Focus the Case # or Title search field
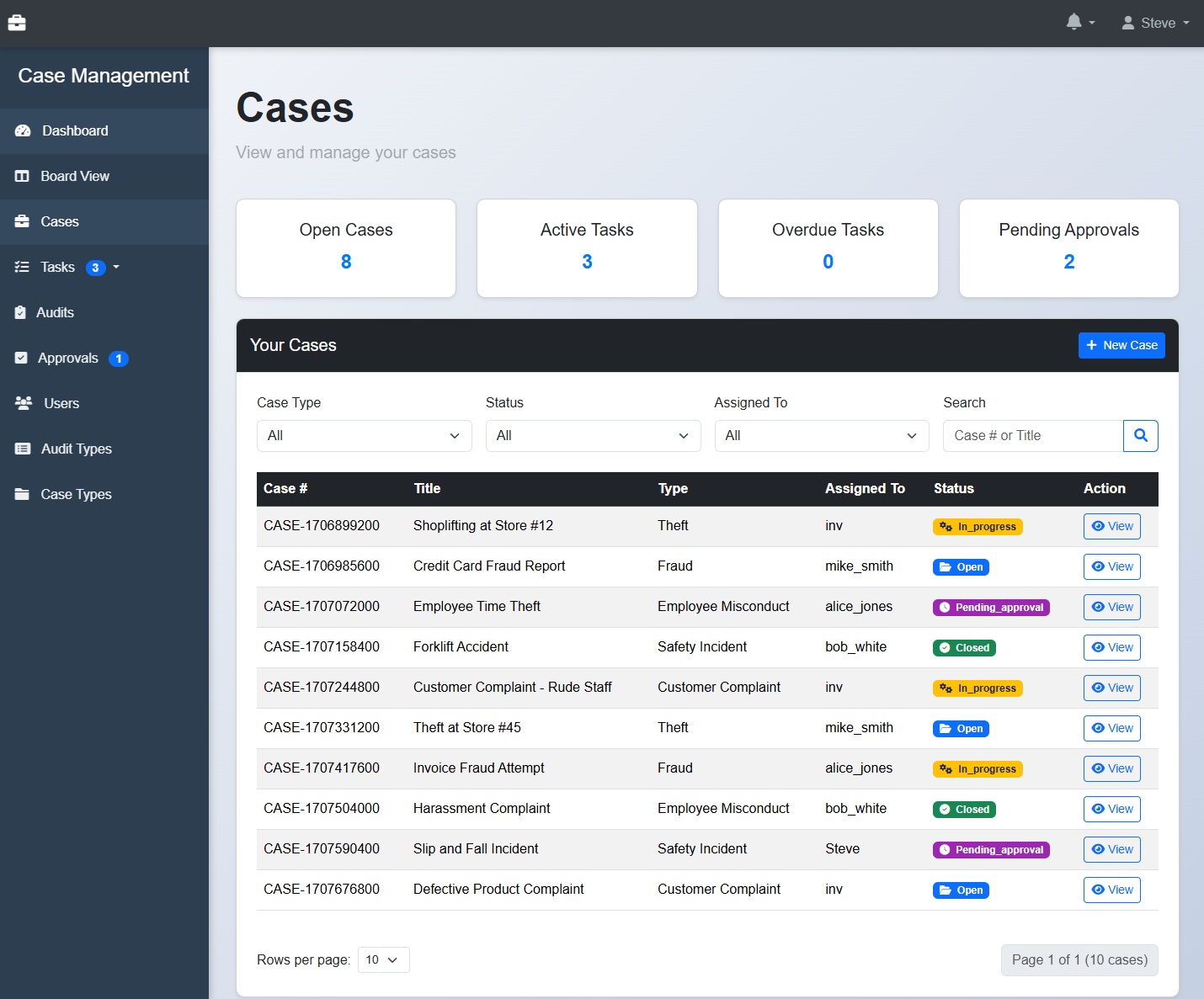Image resolution: width=1204 pixels, height=999 pixels. 1032,436
